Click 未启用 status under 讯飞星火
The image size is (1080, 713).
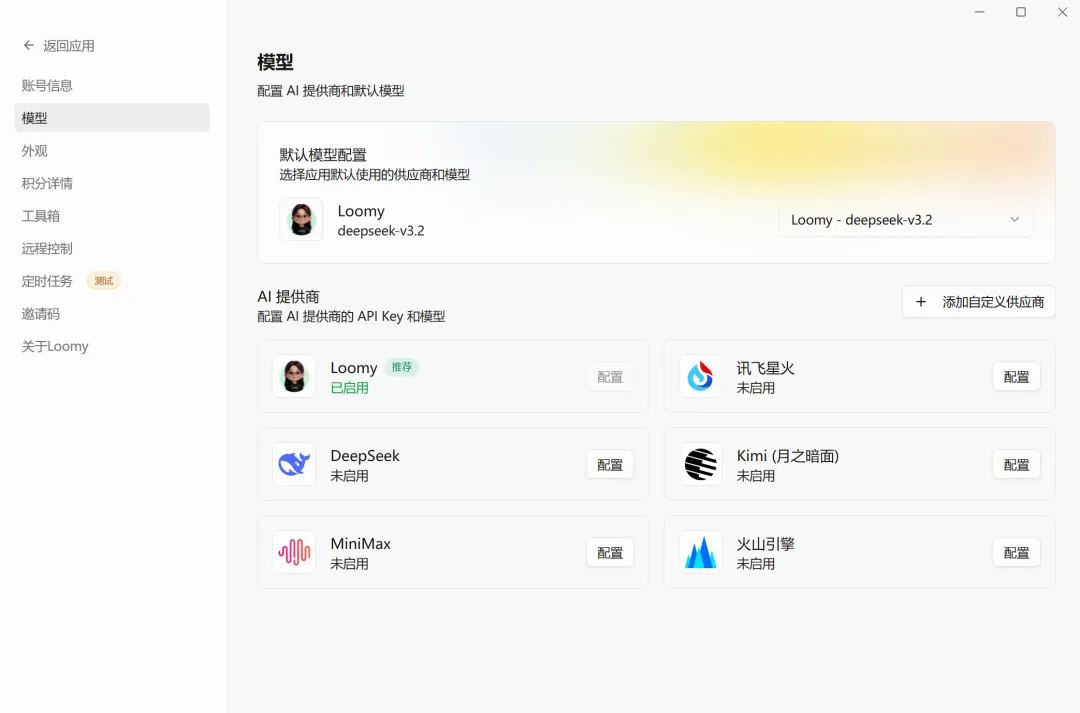coord(756,388)
